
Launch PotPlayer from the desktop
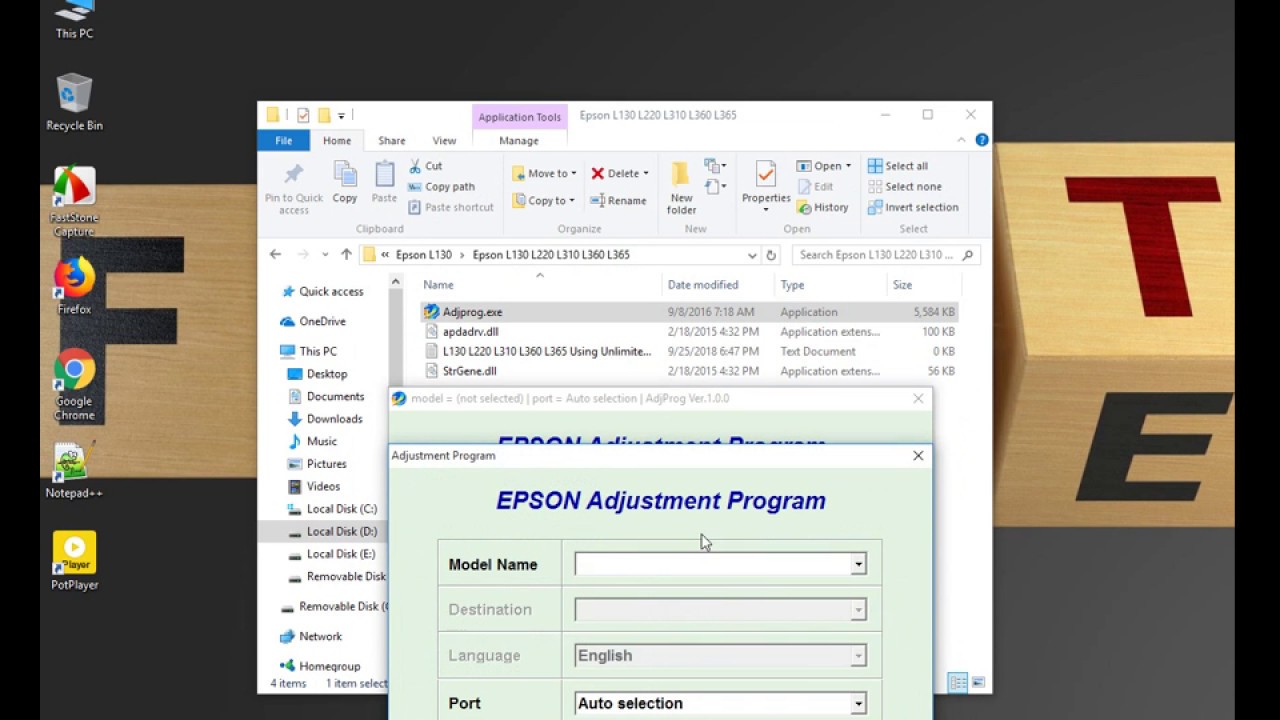[x=74, y=561]
